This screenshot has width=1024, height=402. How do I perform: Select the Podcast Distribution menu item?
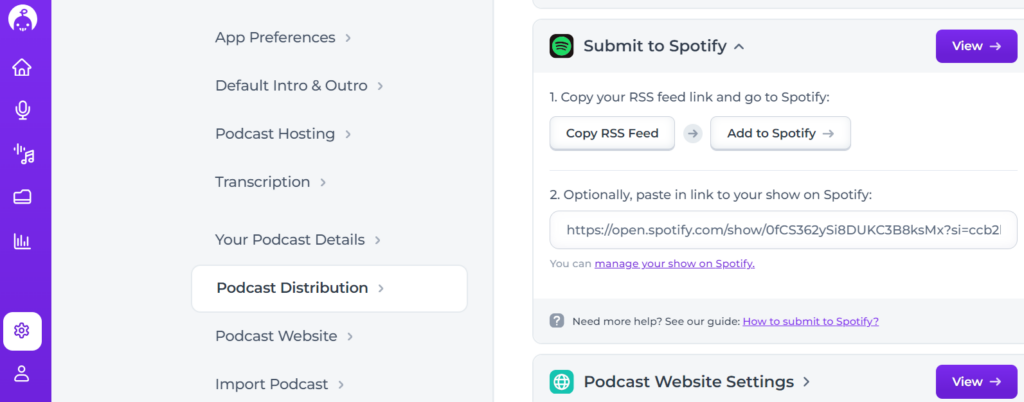[329, 288]
